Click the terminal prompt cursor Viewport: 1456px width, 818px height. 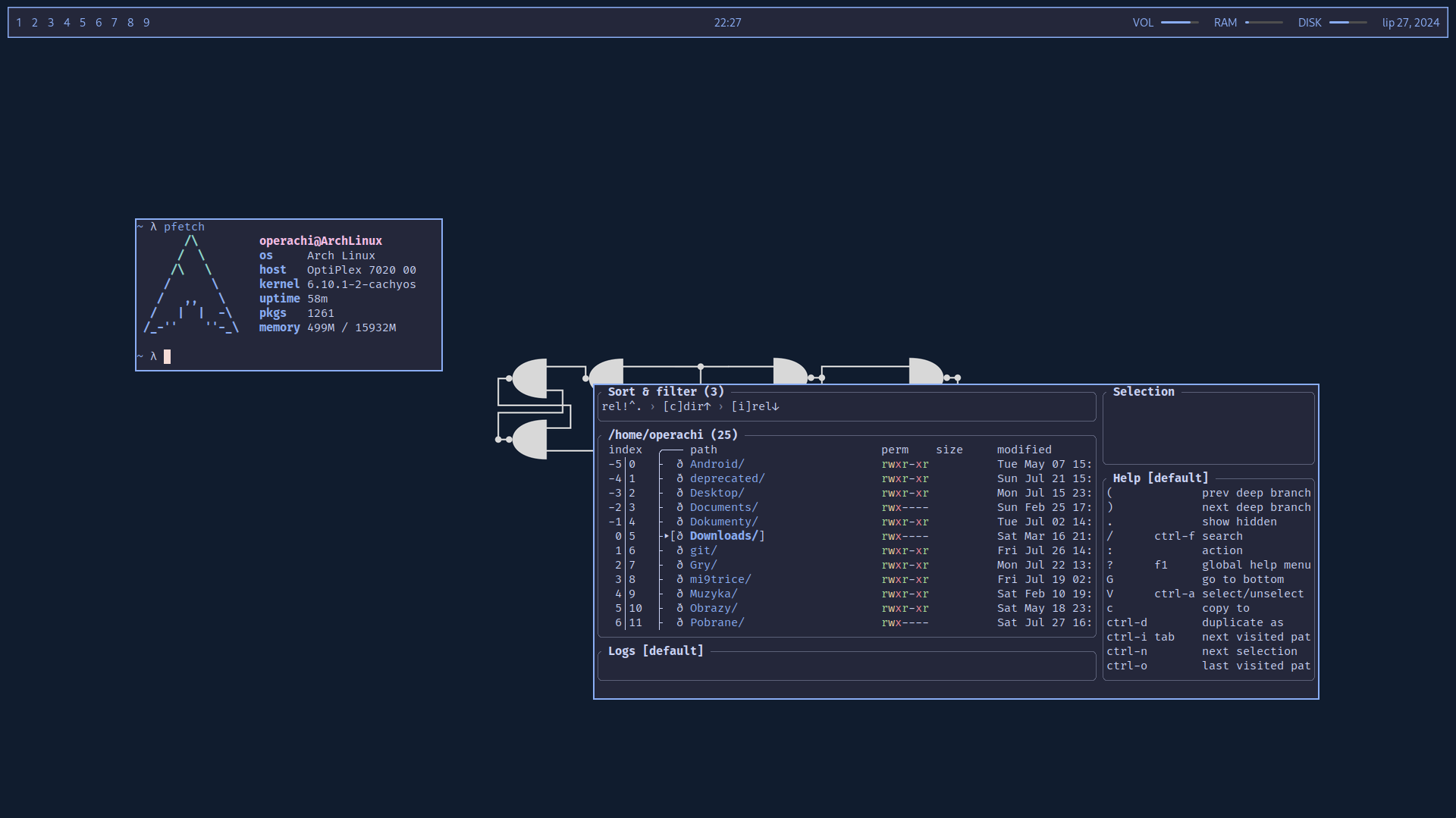(168, 356)
